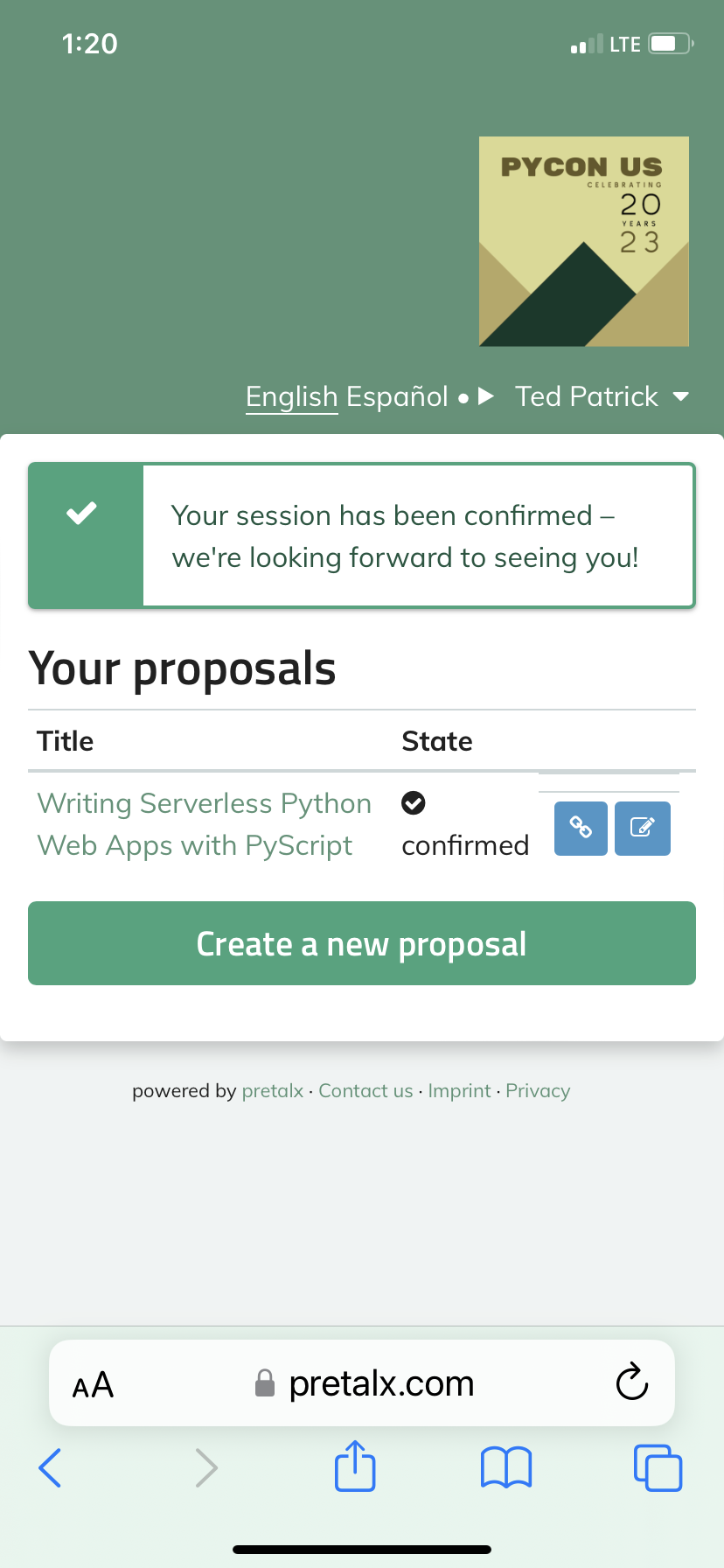724x1568 pixels.
Task: Expand the triangle after language options
Action: coord(486,396)
